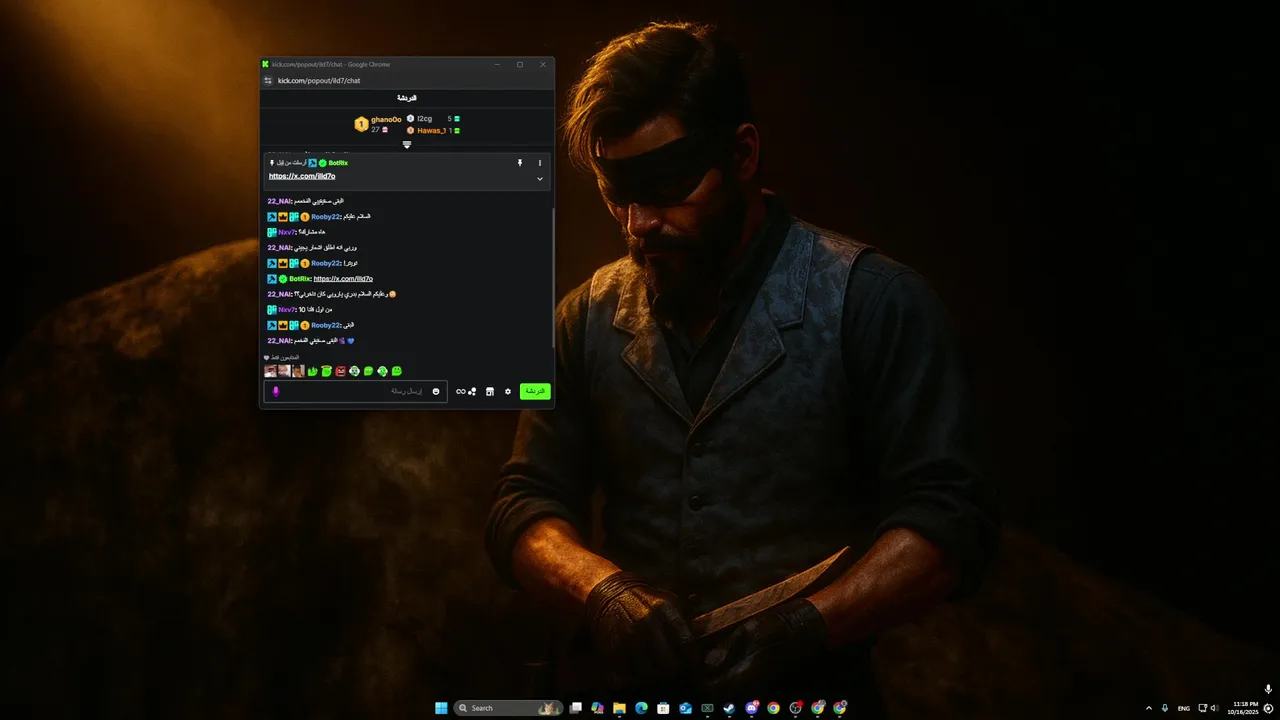Open the emoji picker inside the message box
Screen dimensions: 1280x720
coord(436,391)
